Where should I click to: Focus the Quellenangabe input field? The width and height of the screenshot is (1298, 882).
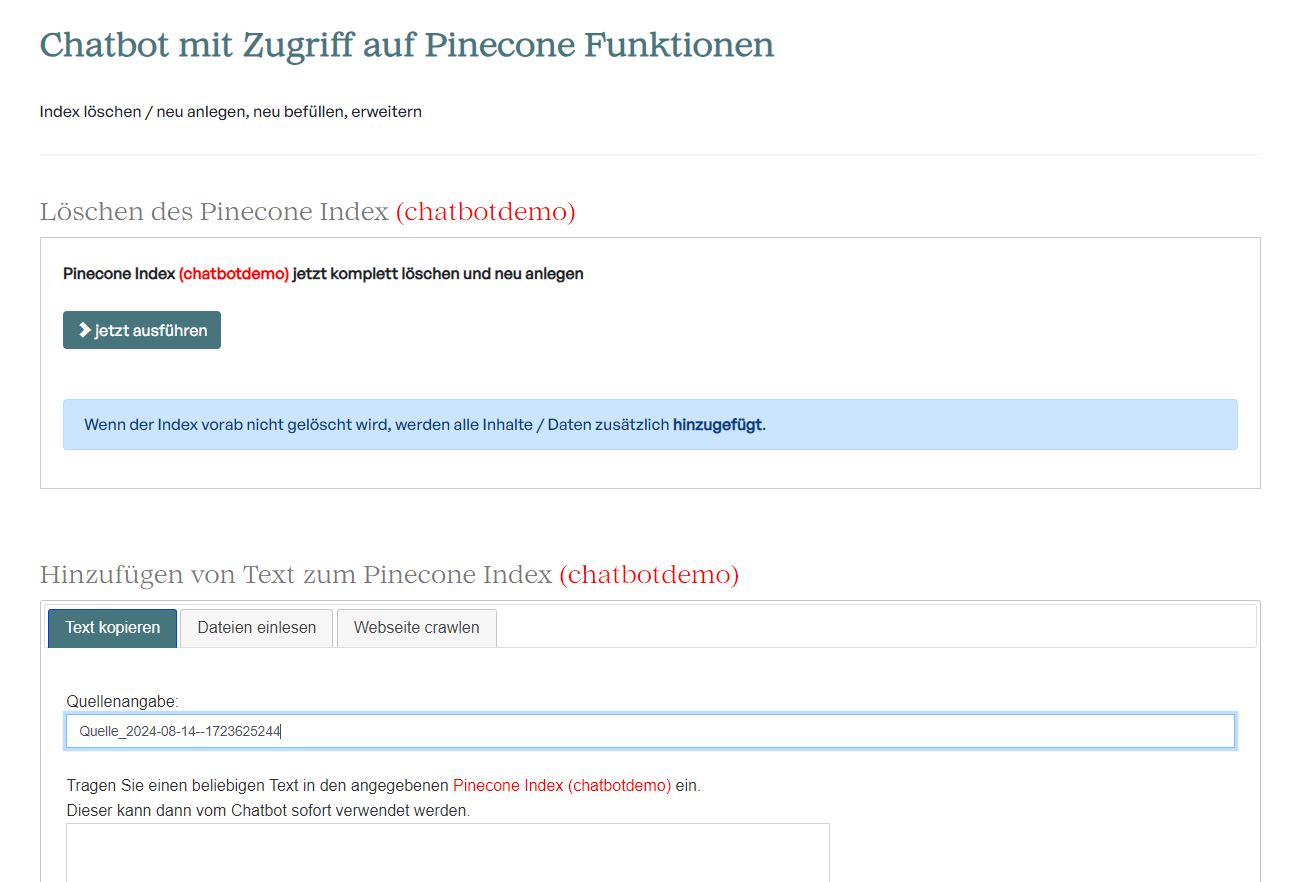coord(650,731)
